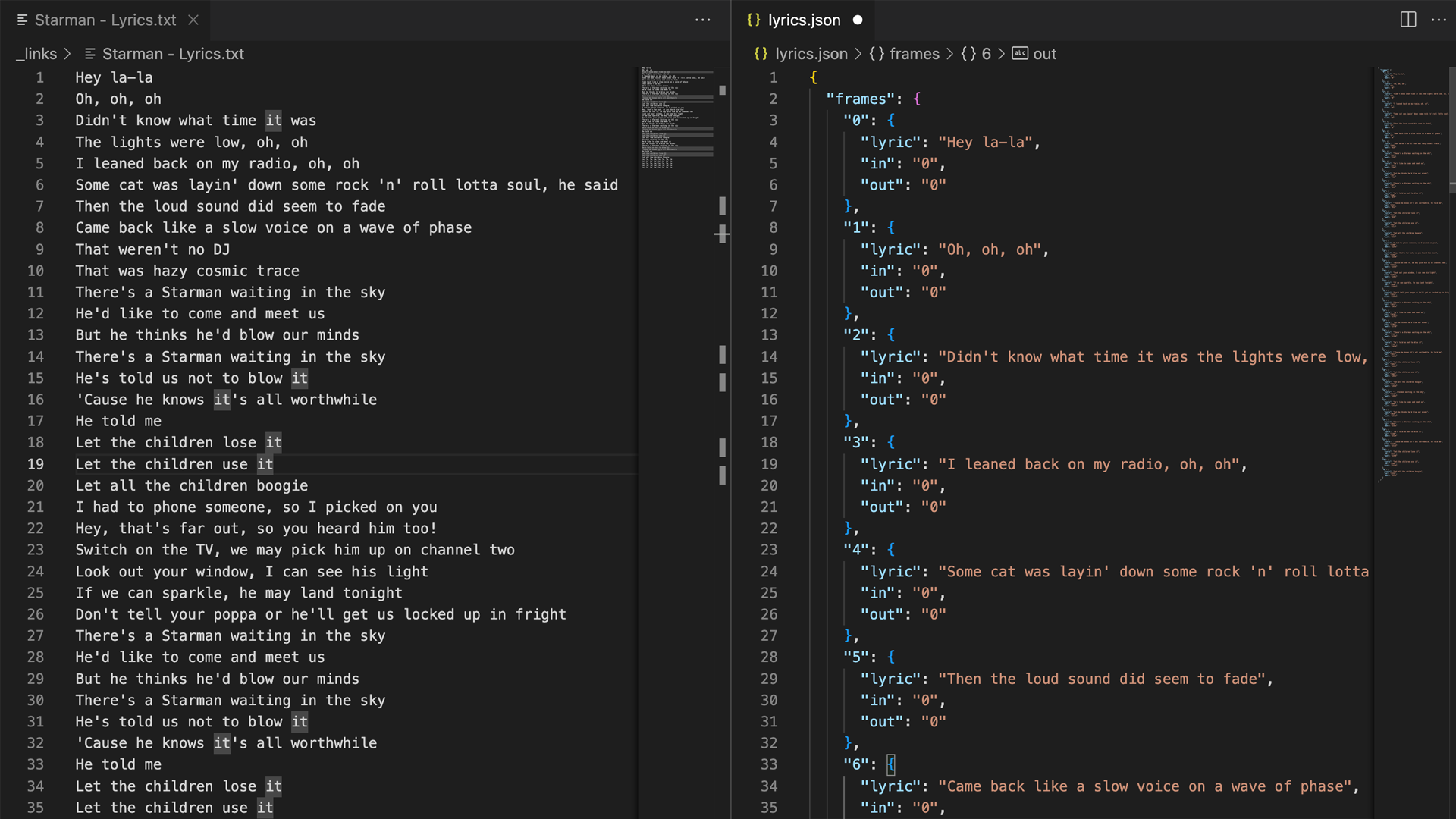The image size is (1456, 819).
Task: Click the Starman - Lyrics.txt breadcrumb item
Action: tap(173, 53)
